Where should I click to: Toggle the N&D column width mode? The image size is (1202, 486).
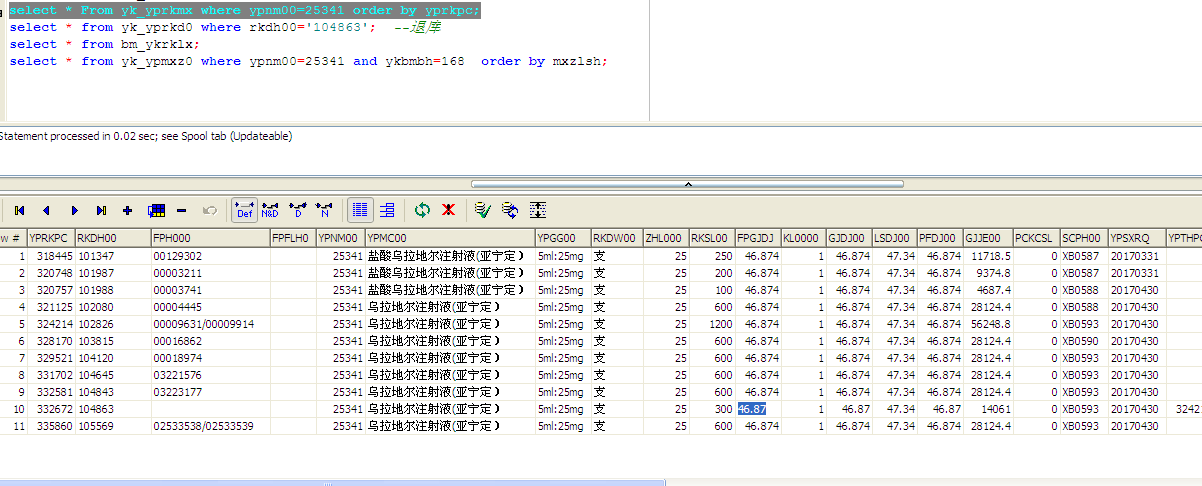270,210
